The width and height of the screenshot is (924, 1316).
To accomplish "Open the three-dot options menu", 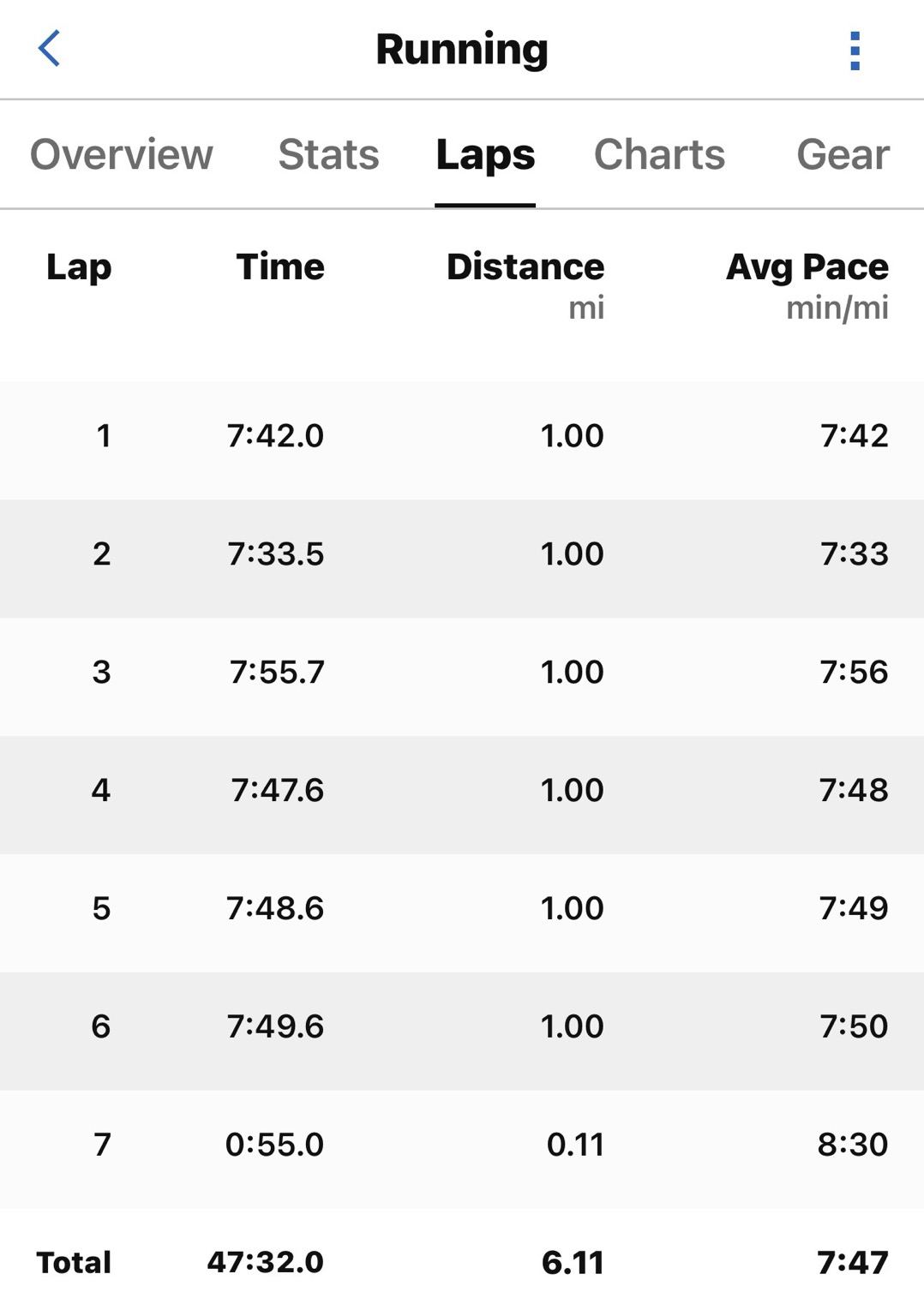I will click(x=854, y=51).
